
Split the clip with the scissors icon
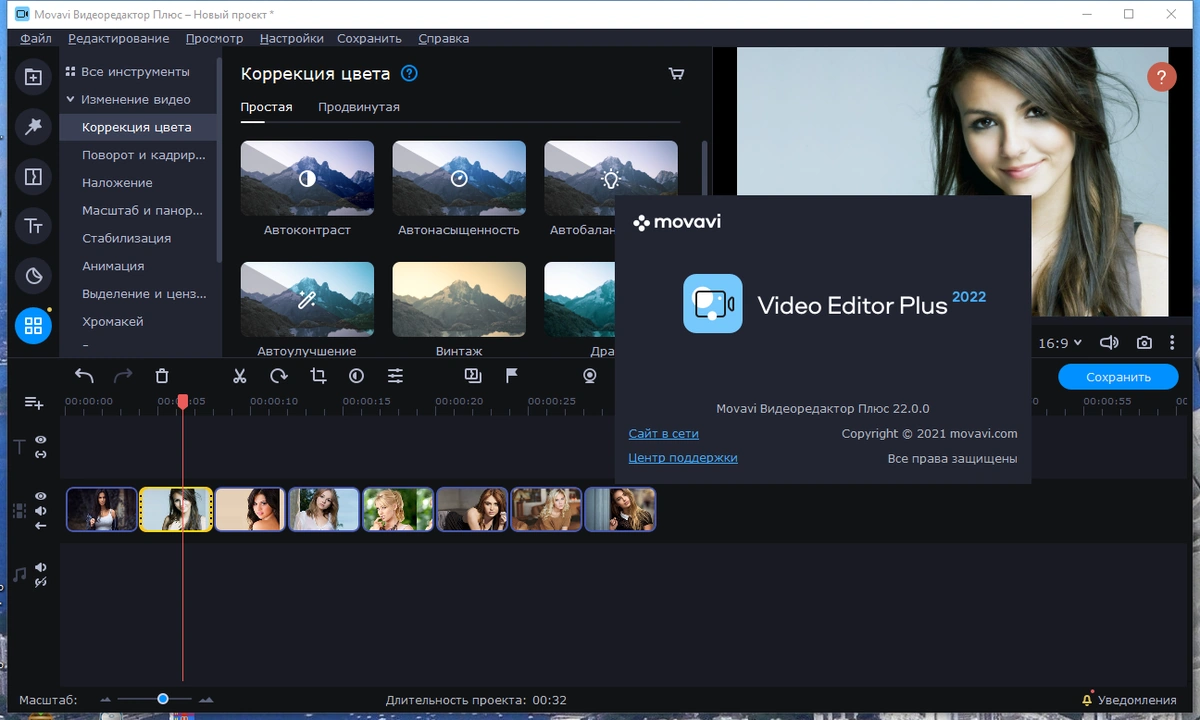[240, 376]
